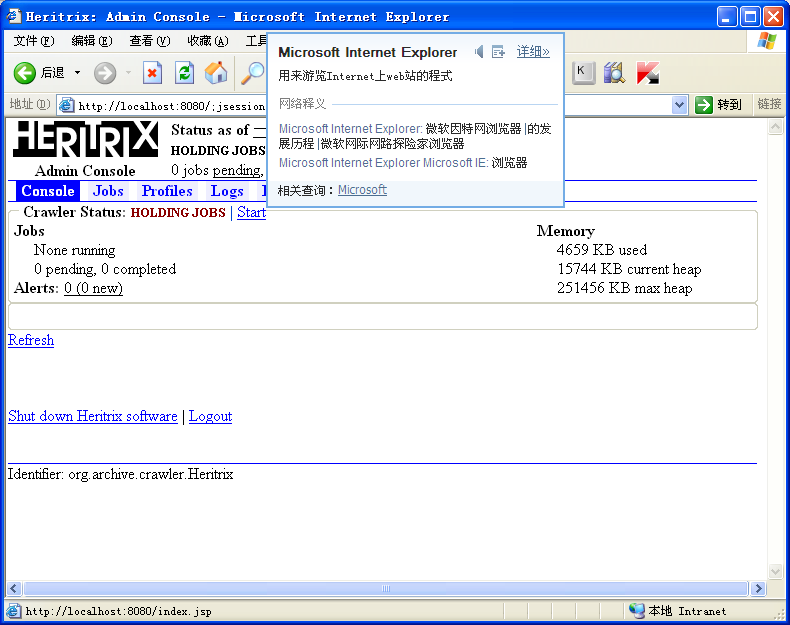Click the Stop loading red X icon

[152, 74]
